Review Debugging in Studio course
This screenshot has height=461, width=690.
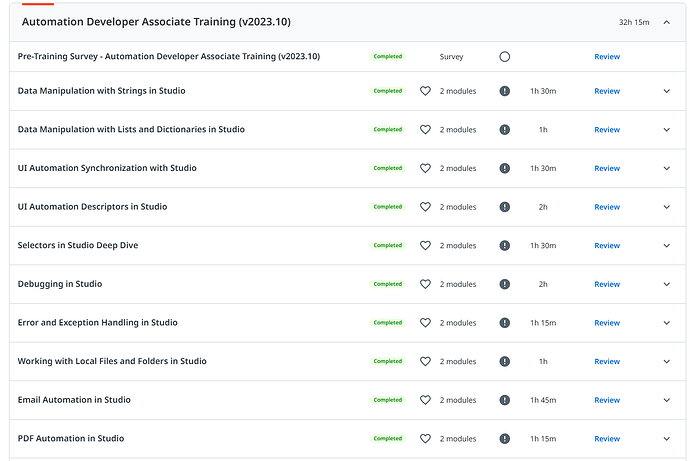607,284
